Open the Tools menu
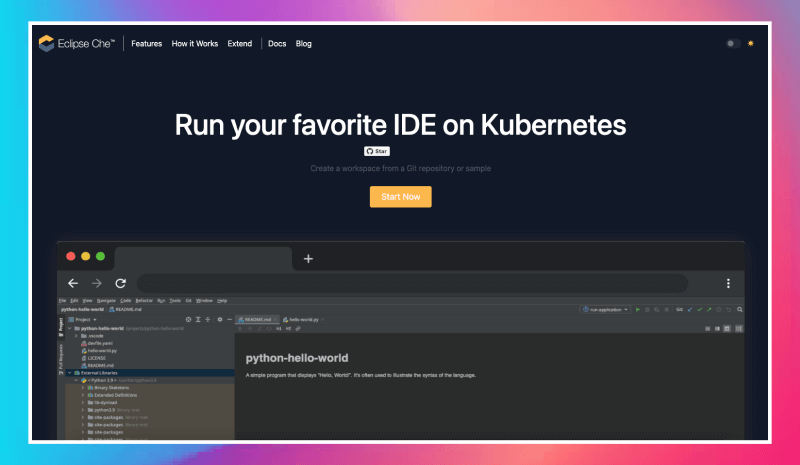 [x=175, y=301]
